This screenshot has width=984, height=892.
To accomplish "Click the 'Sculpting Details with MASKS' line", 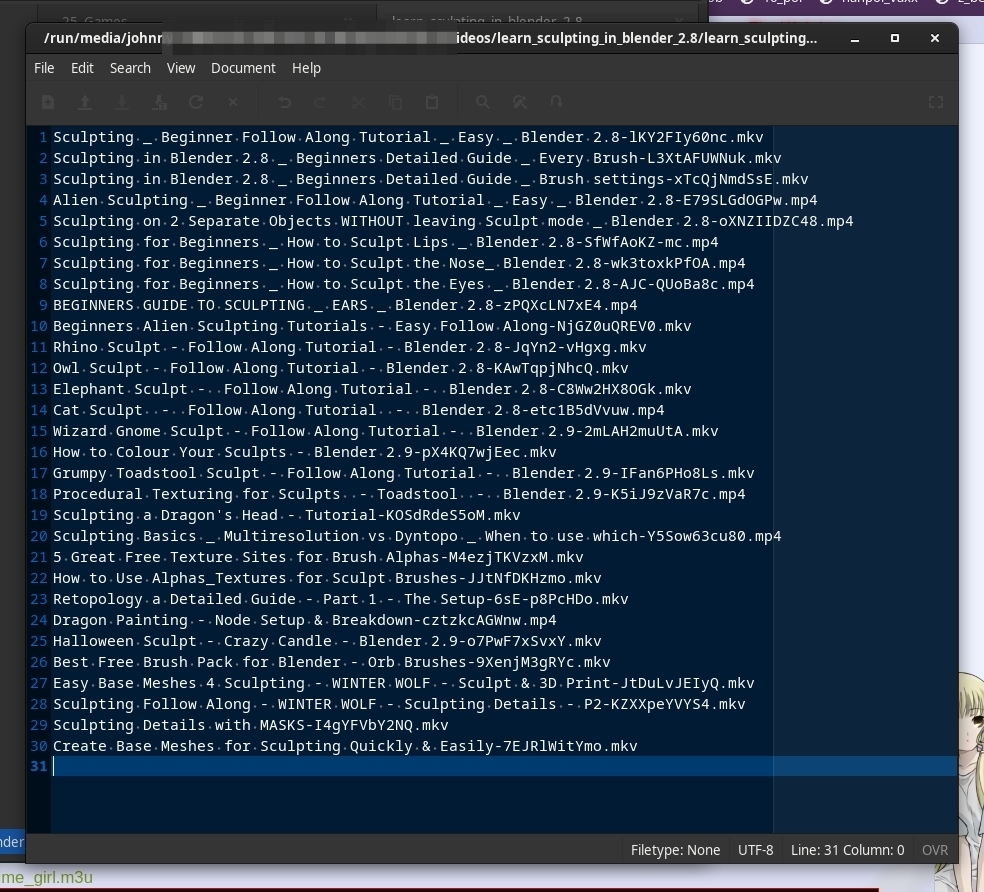I will pos(250,726).
